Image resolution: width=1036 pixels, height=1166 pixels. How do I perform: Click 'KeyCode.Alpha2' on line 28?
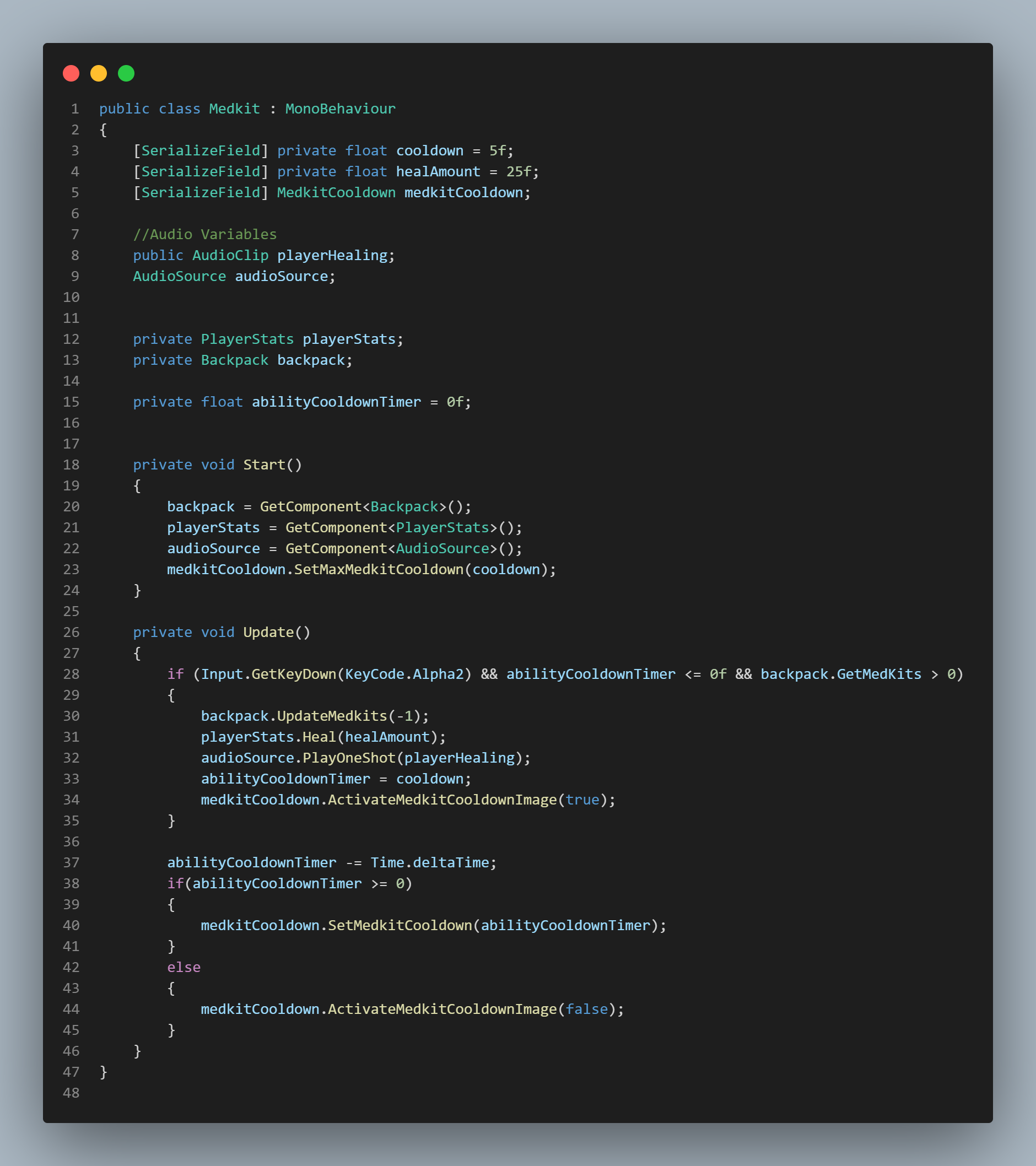click(x=404, y=674)
